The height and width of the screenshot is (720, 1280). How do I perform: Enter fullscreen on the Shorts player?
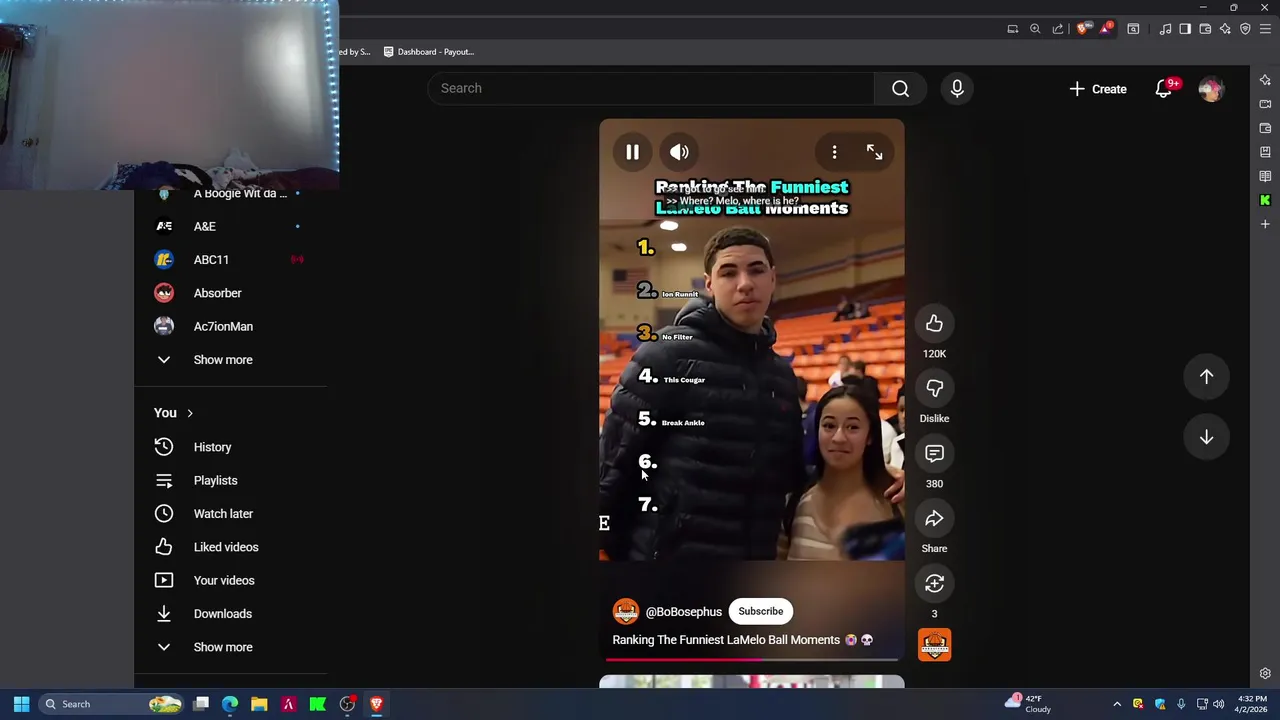(874, 152)
